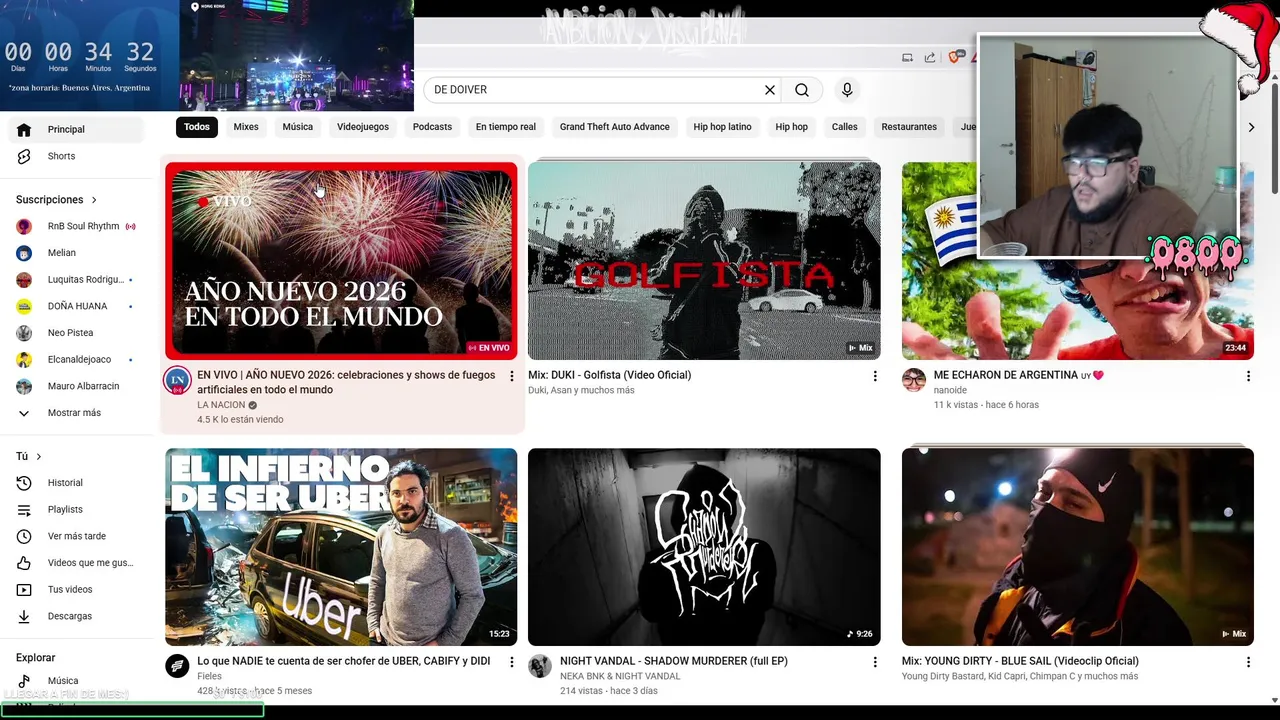Select the Restaurantes filter chip
This screenshot has width=1280, height=720.
click(909, 127)
